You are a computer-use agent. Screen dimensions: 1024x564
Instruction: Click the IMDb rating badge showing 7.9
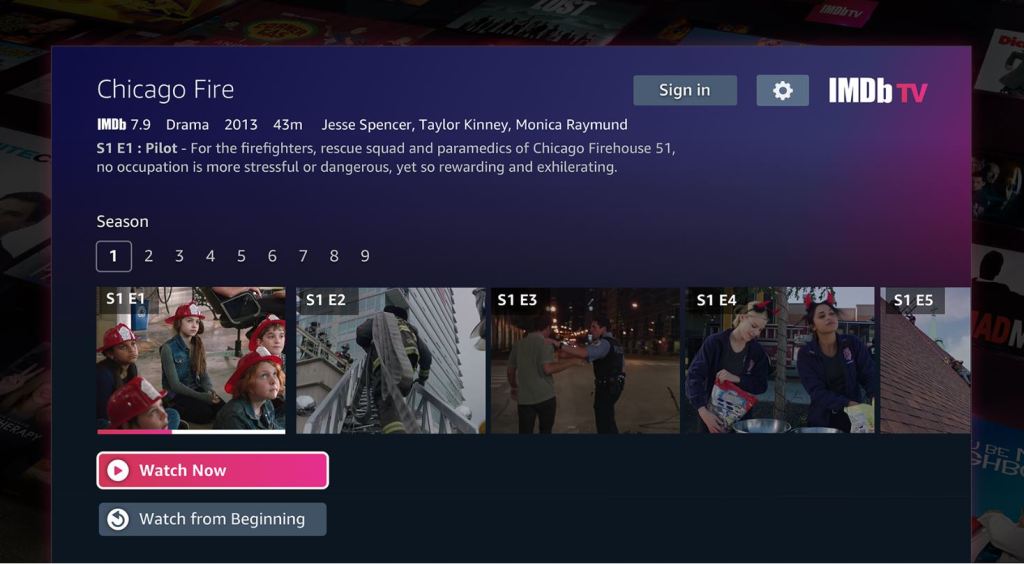pos(124,125)
